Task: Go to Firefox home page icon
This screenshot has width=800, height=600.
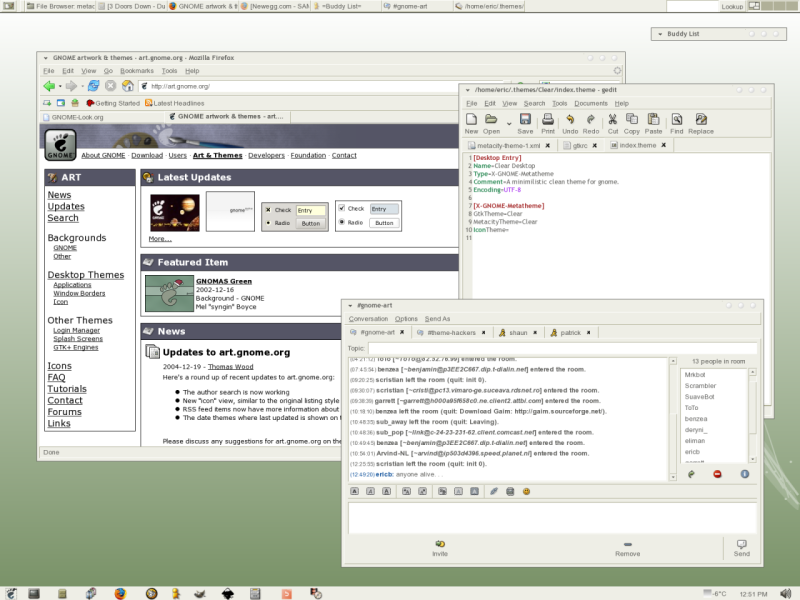Action: click(x=128, y=86)
